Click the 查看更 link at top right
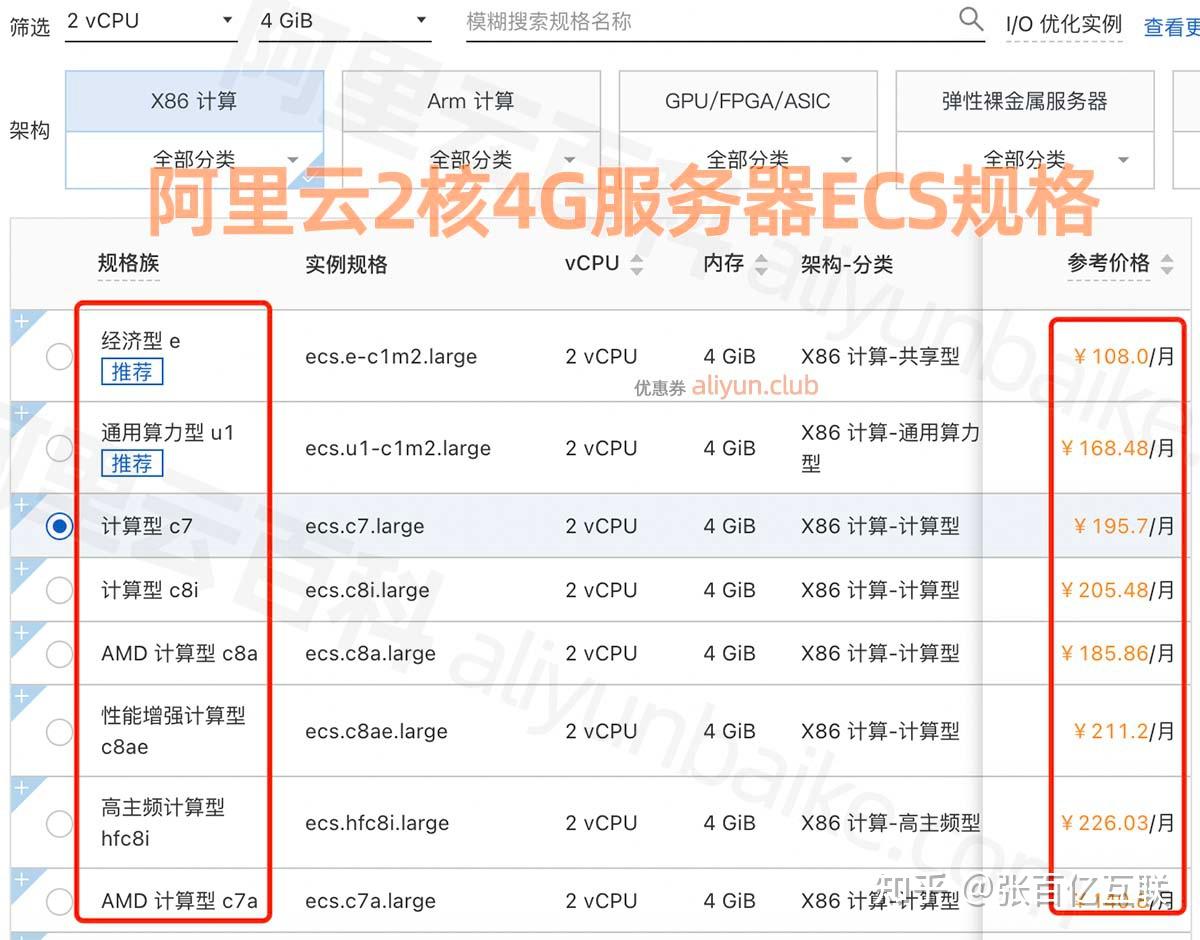This screenshot has width=1200, height=940. pyautogui.click(x=1175, y=26)
